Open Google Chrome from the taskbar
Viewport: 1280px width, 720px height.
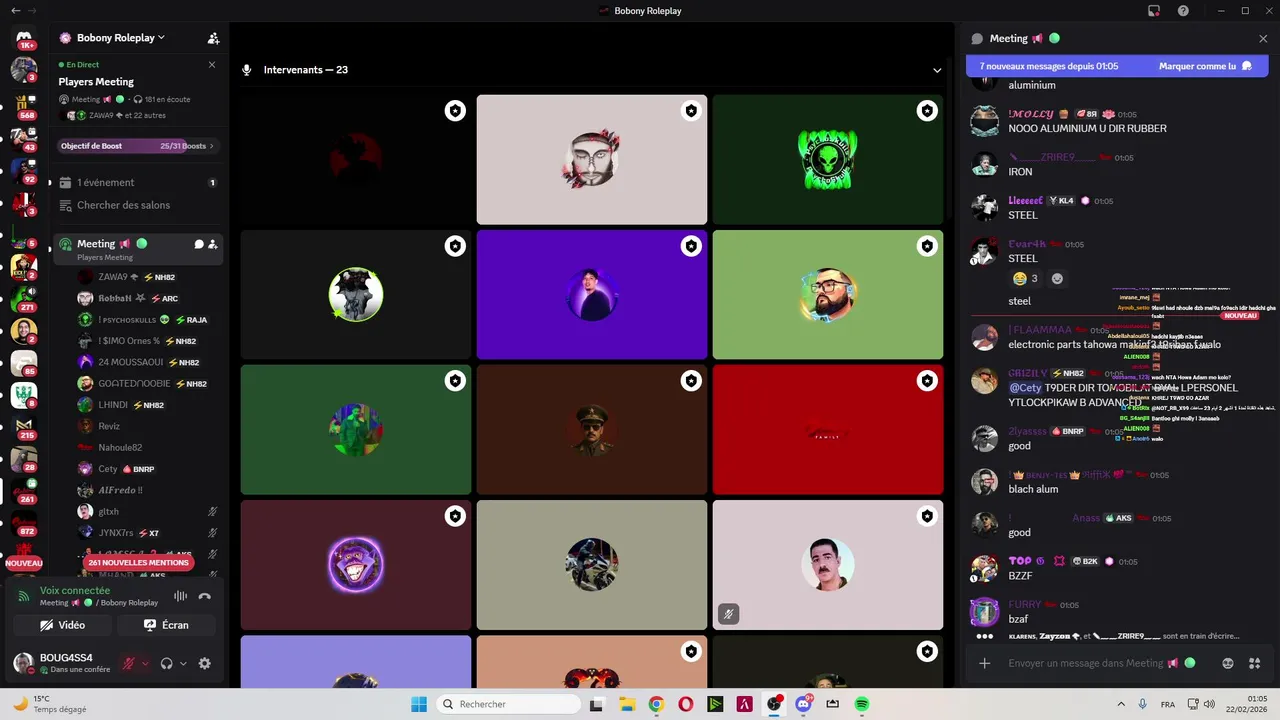(x=656, y=704)
